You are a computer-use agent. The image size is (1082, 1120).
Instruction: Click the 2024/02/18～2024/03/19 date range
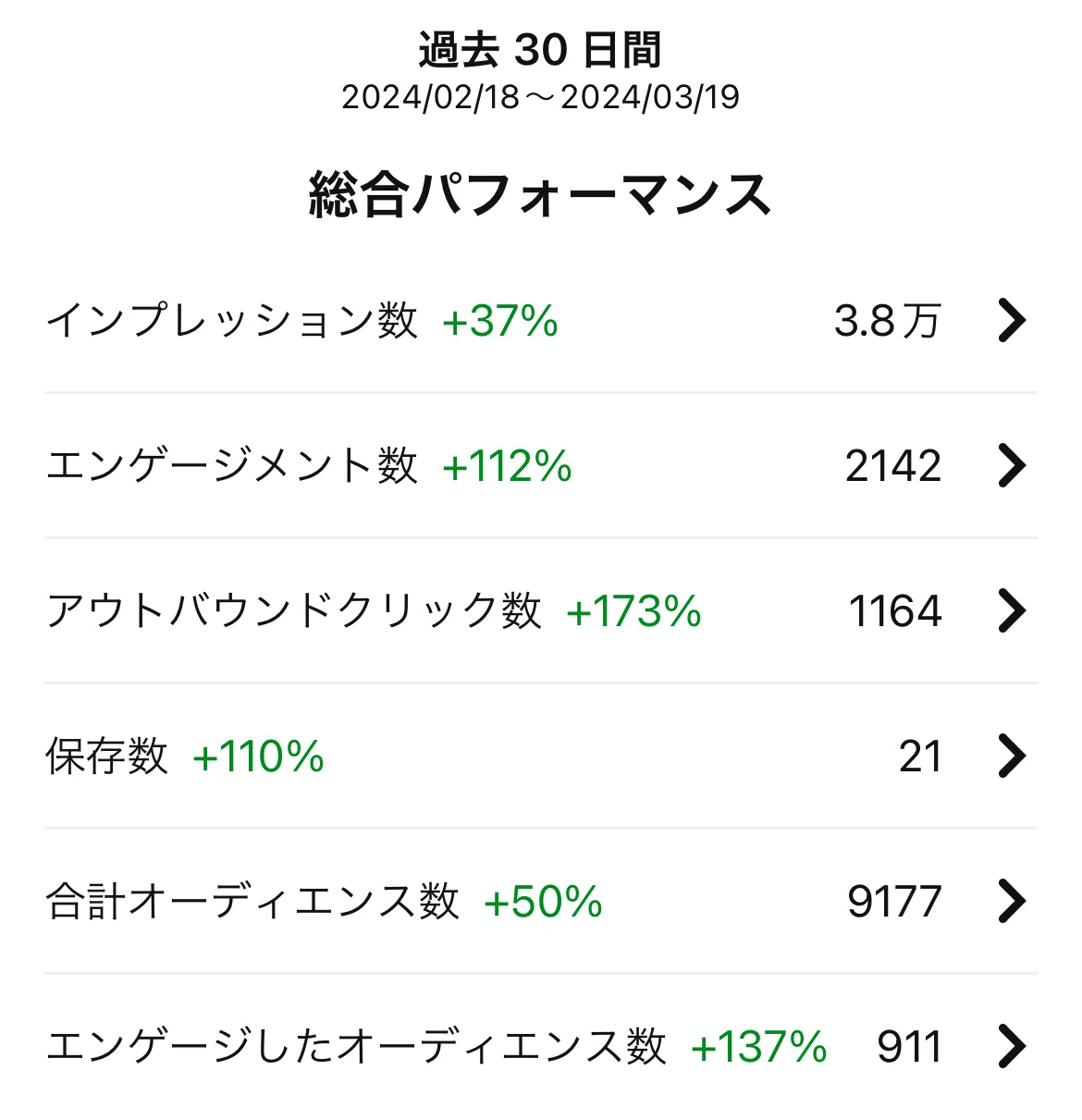(541, 97)
